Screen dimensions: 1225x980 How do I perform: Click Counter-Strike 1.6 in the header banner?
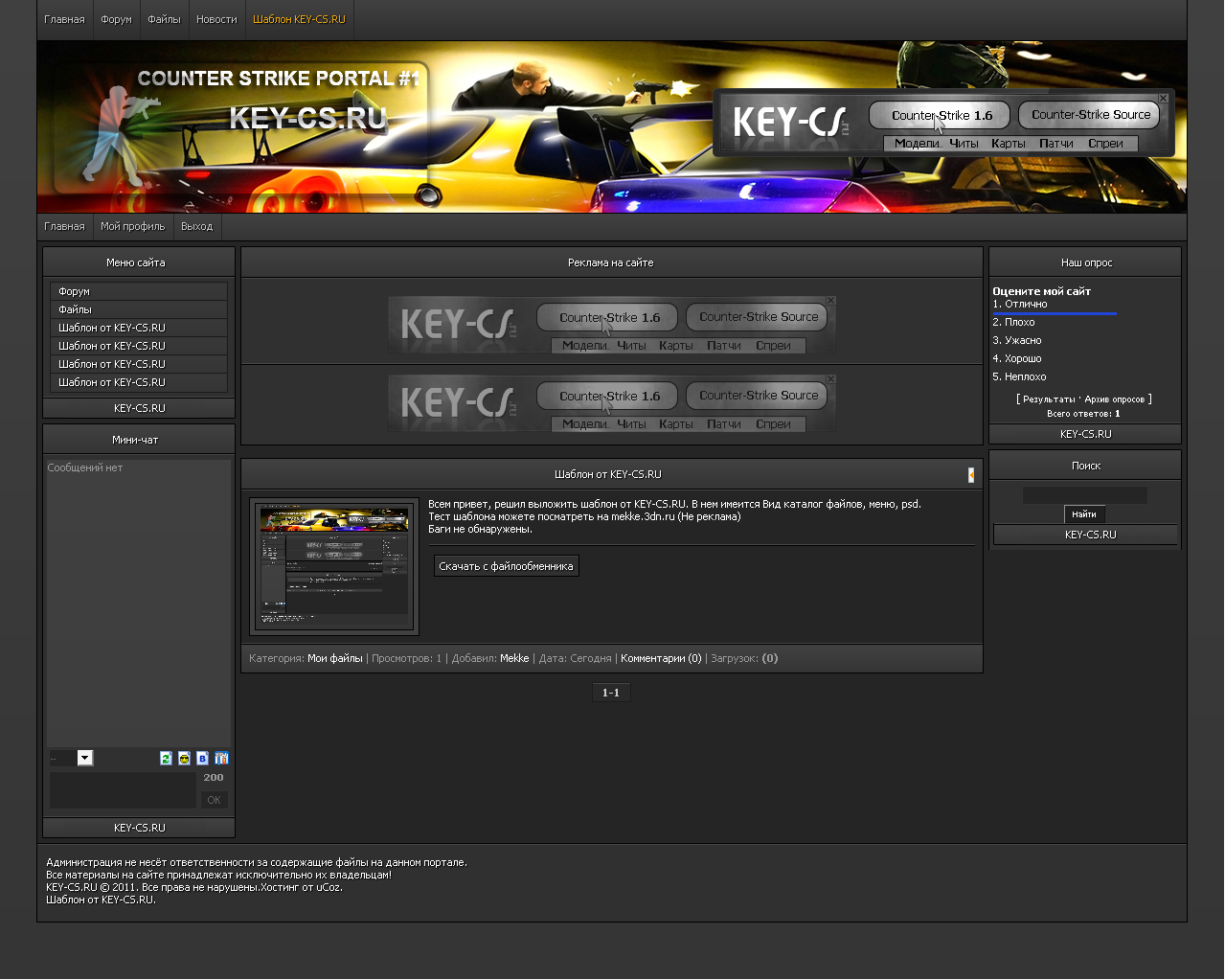tap(940, 115)
